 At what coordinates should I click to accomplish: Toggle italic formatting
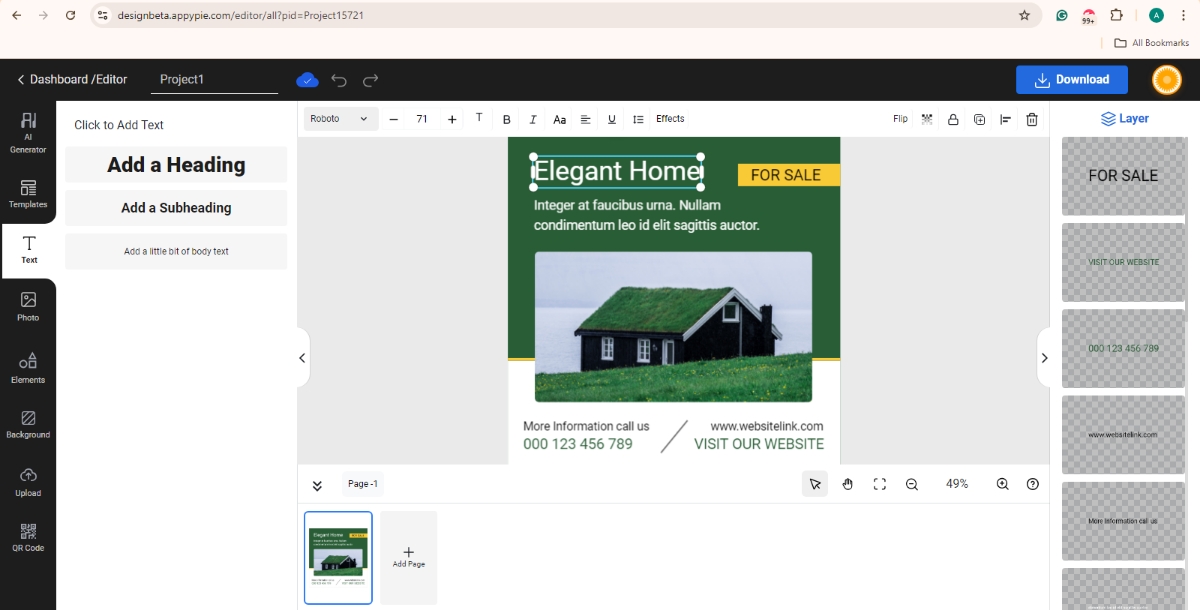(x=533, y=119)
